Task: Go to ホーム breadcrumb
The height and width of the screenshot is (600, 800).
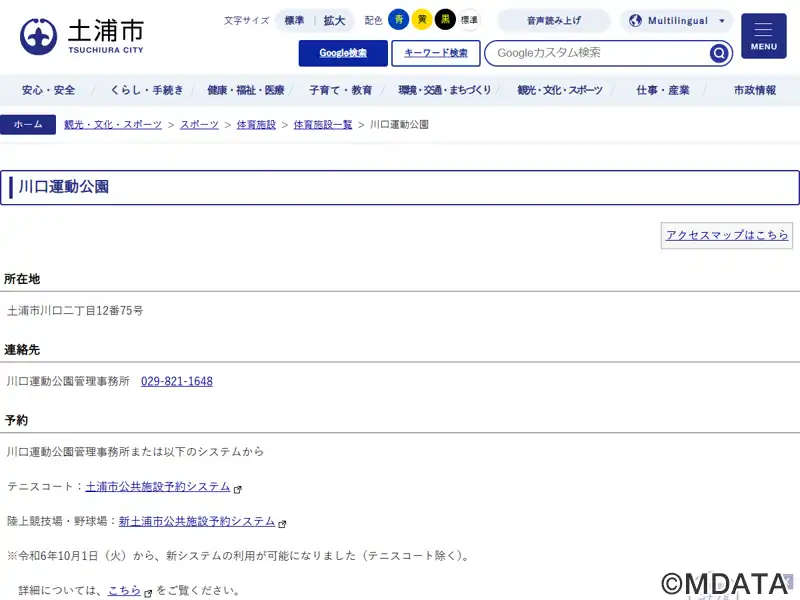Action: coord(28,125)
